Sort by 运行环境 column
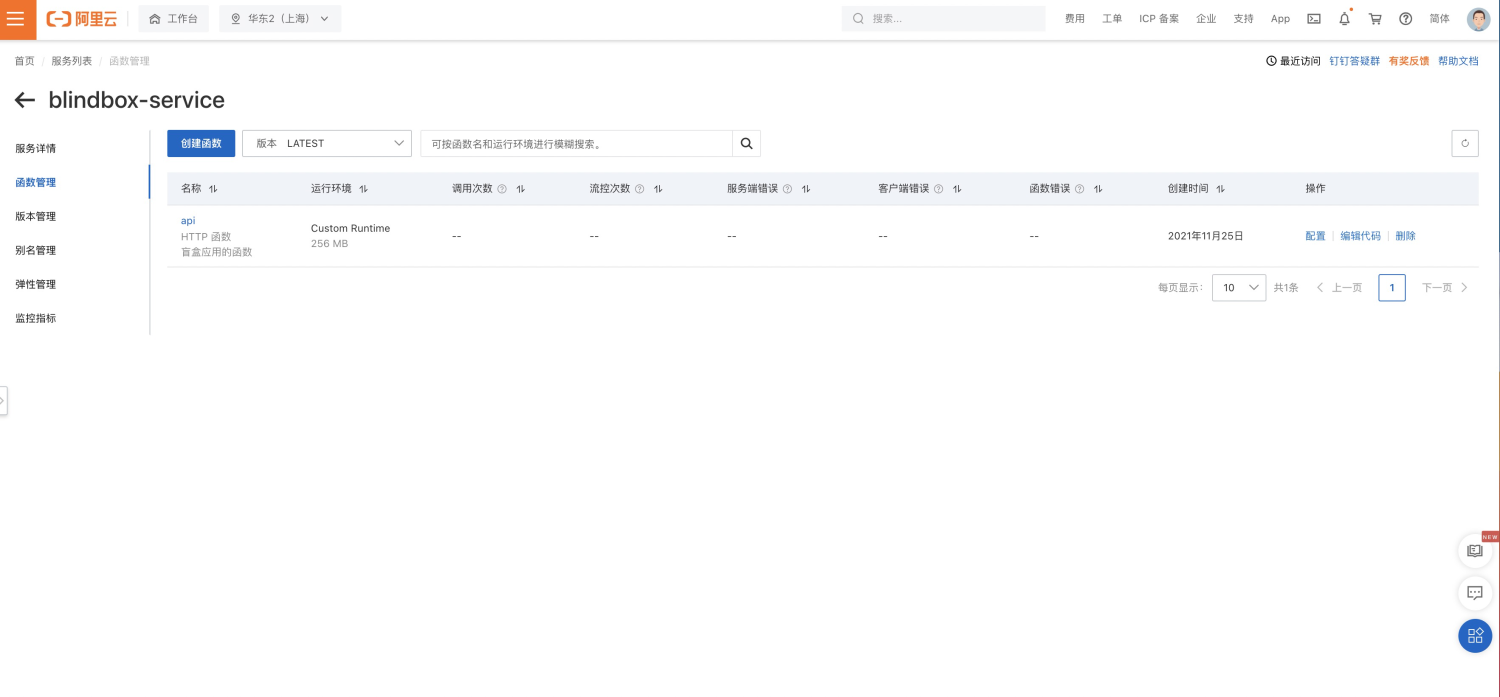This screenshot has width=1500, height=697. [363, 189]
